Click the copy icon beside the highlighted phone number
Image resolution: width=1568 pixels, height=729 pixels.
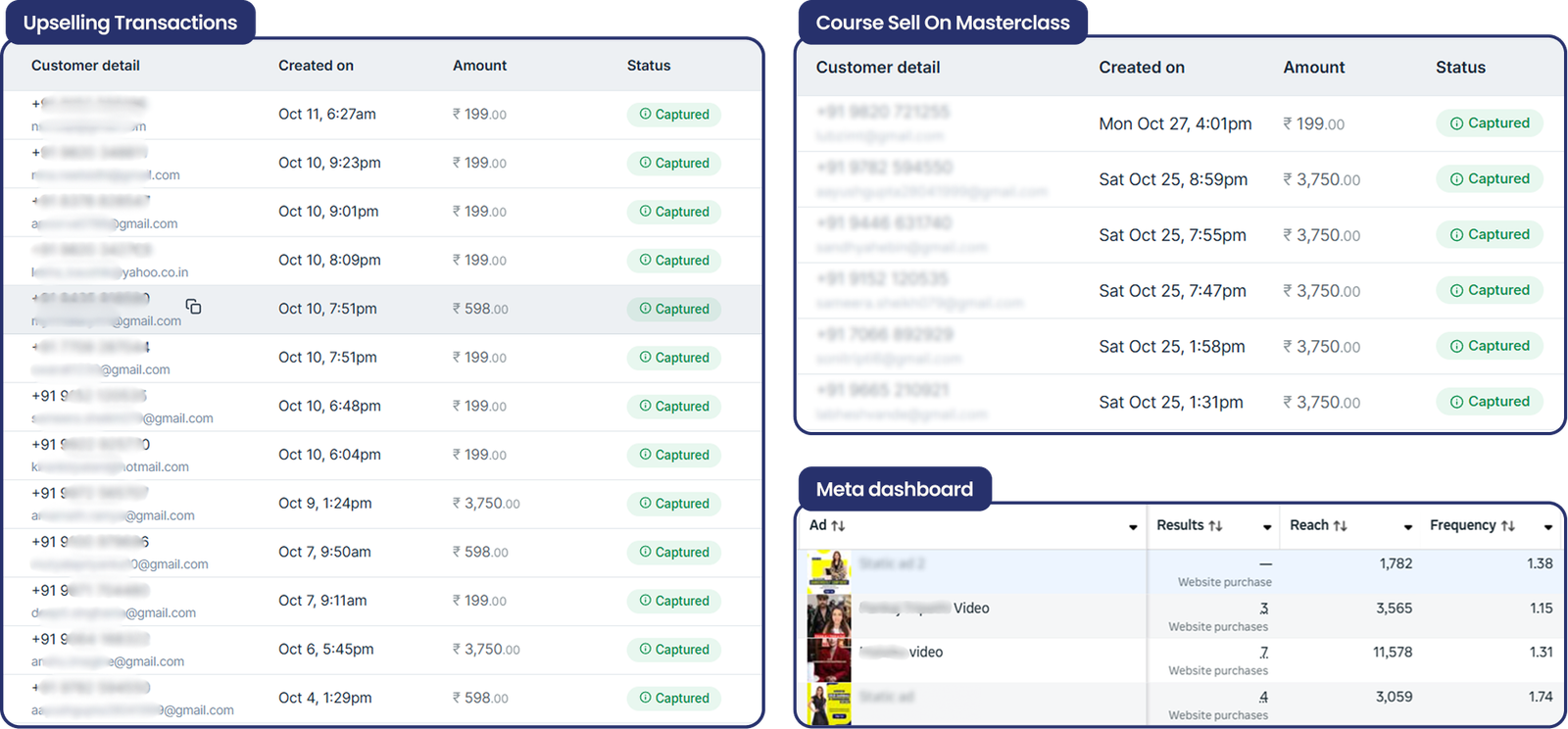(193, 307)
